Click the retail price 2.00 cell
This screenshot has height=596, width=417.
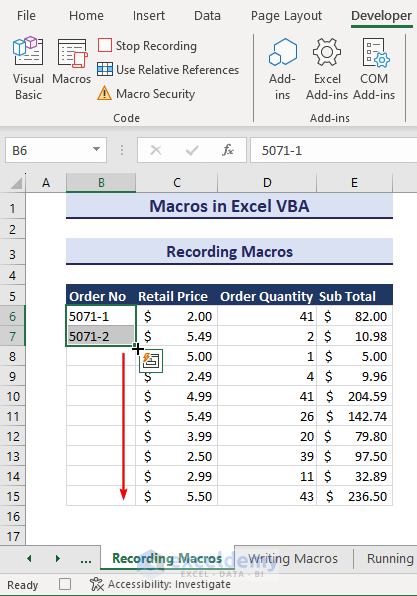176,316
